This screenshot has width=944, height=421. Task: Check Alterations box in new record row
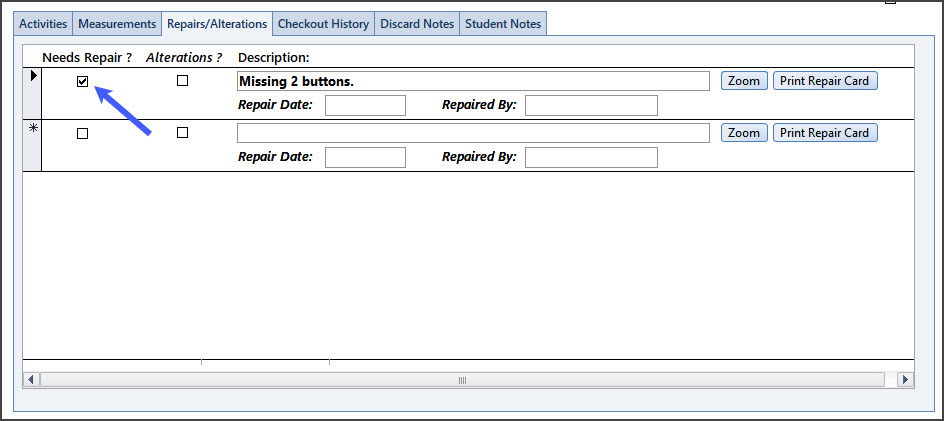[182, 132]
